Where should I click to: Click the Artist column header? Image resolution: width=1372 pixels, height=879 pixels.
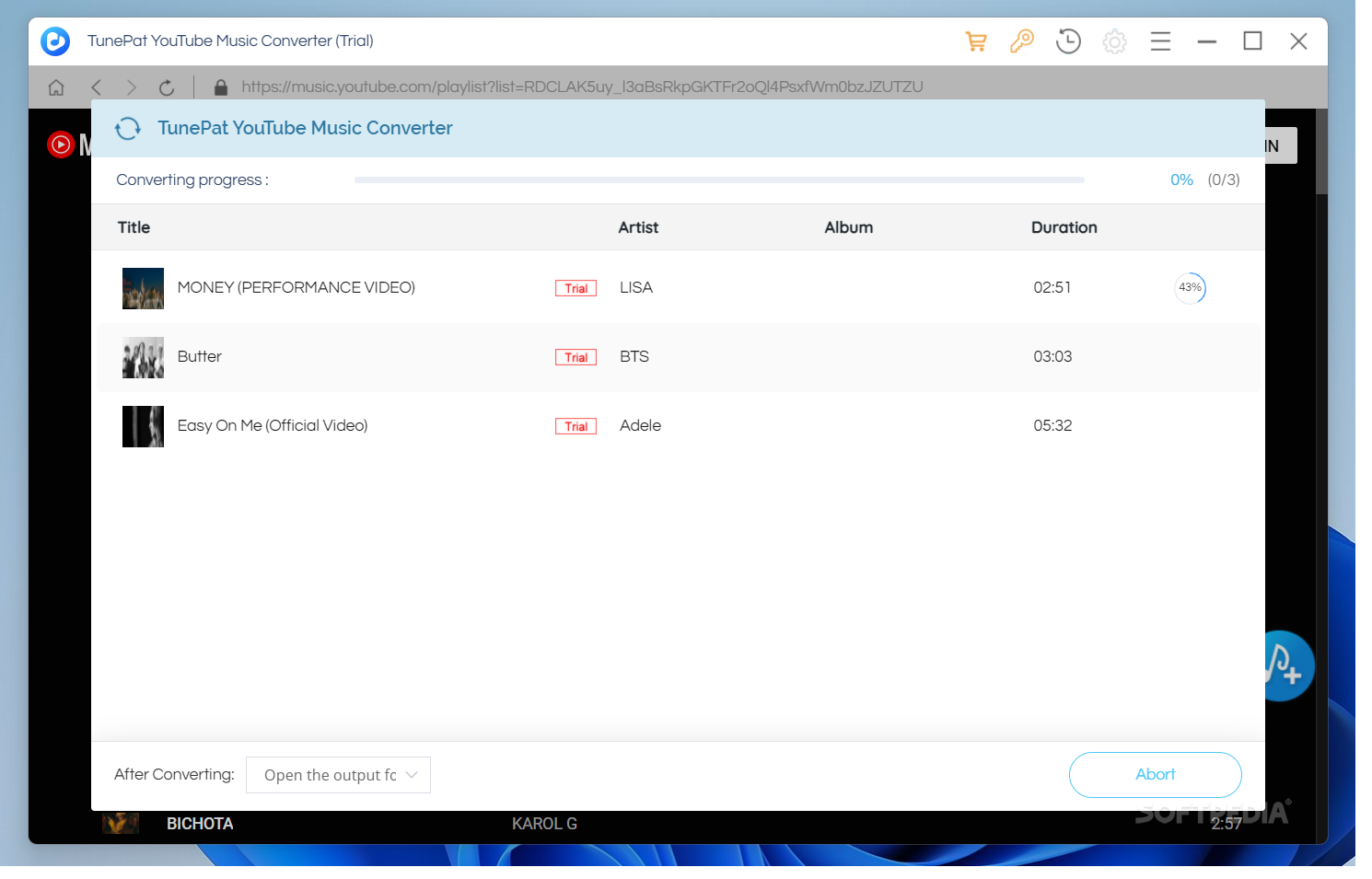pos(638,227)
